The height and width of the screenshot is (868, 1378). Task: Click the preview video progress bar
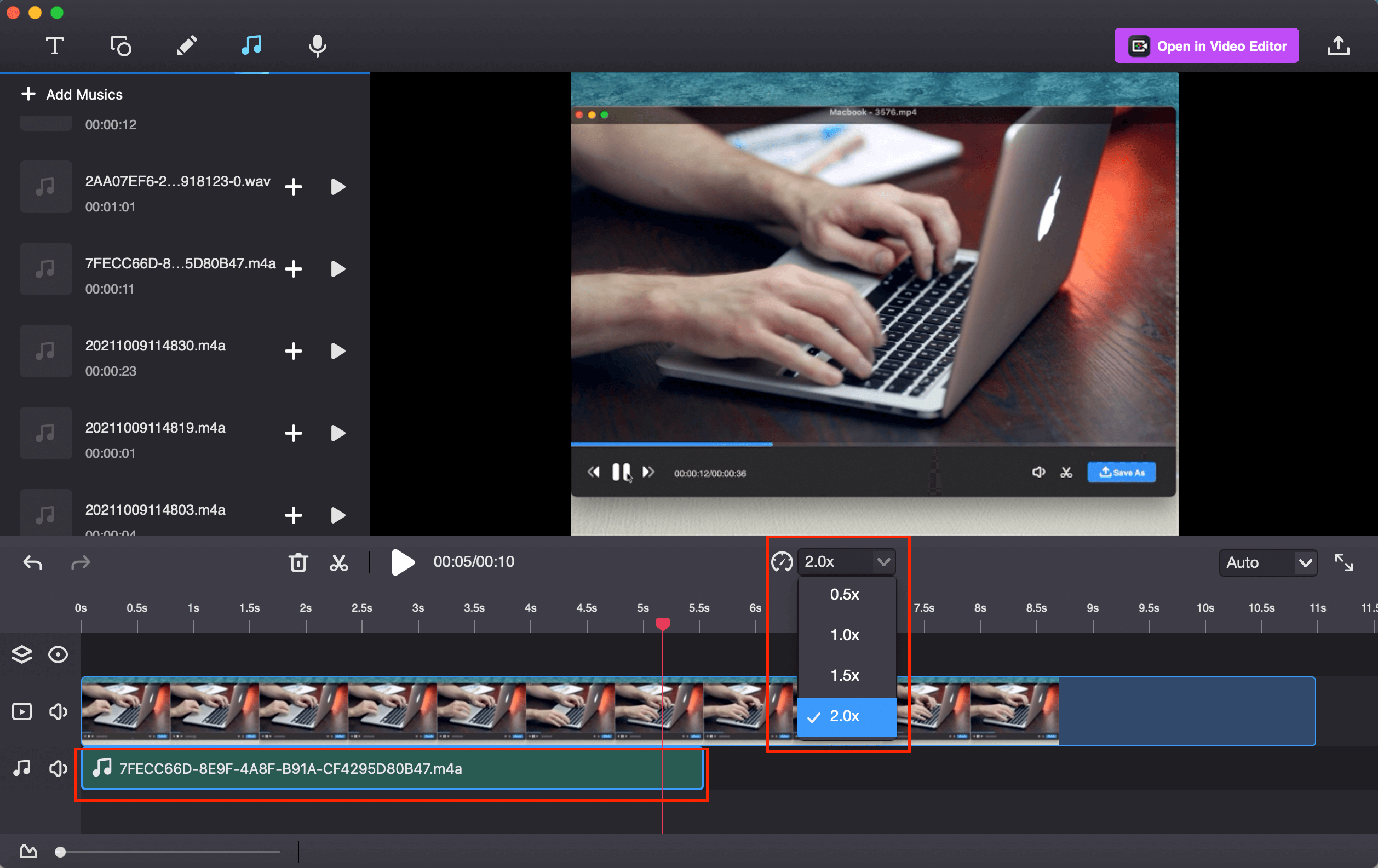click(x=873, y=444)
